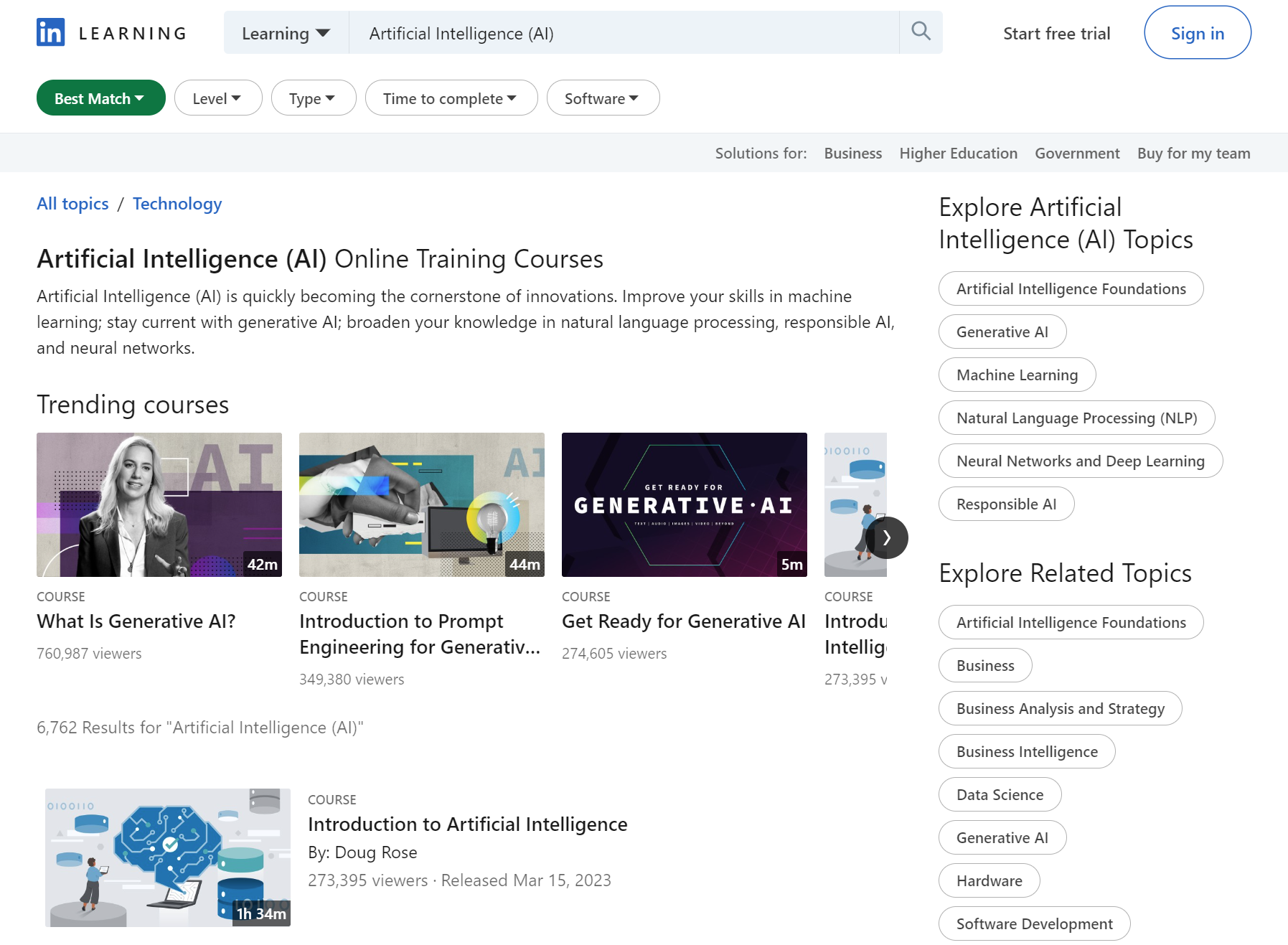
Task: Expand the Time to complete filter
Action: click(x=451, y=98)
